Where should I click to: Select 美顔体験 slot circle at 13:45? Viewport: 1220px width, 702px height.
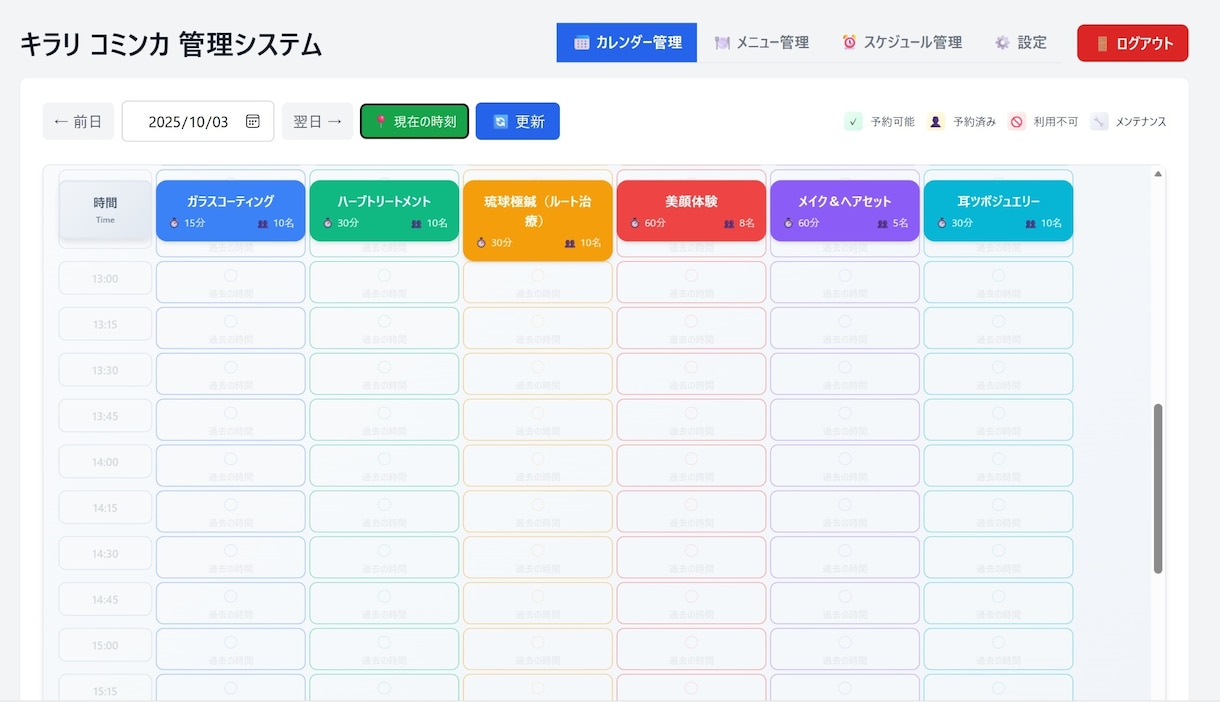click(x=692, y=413)
